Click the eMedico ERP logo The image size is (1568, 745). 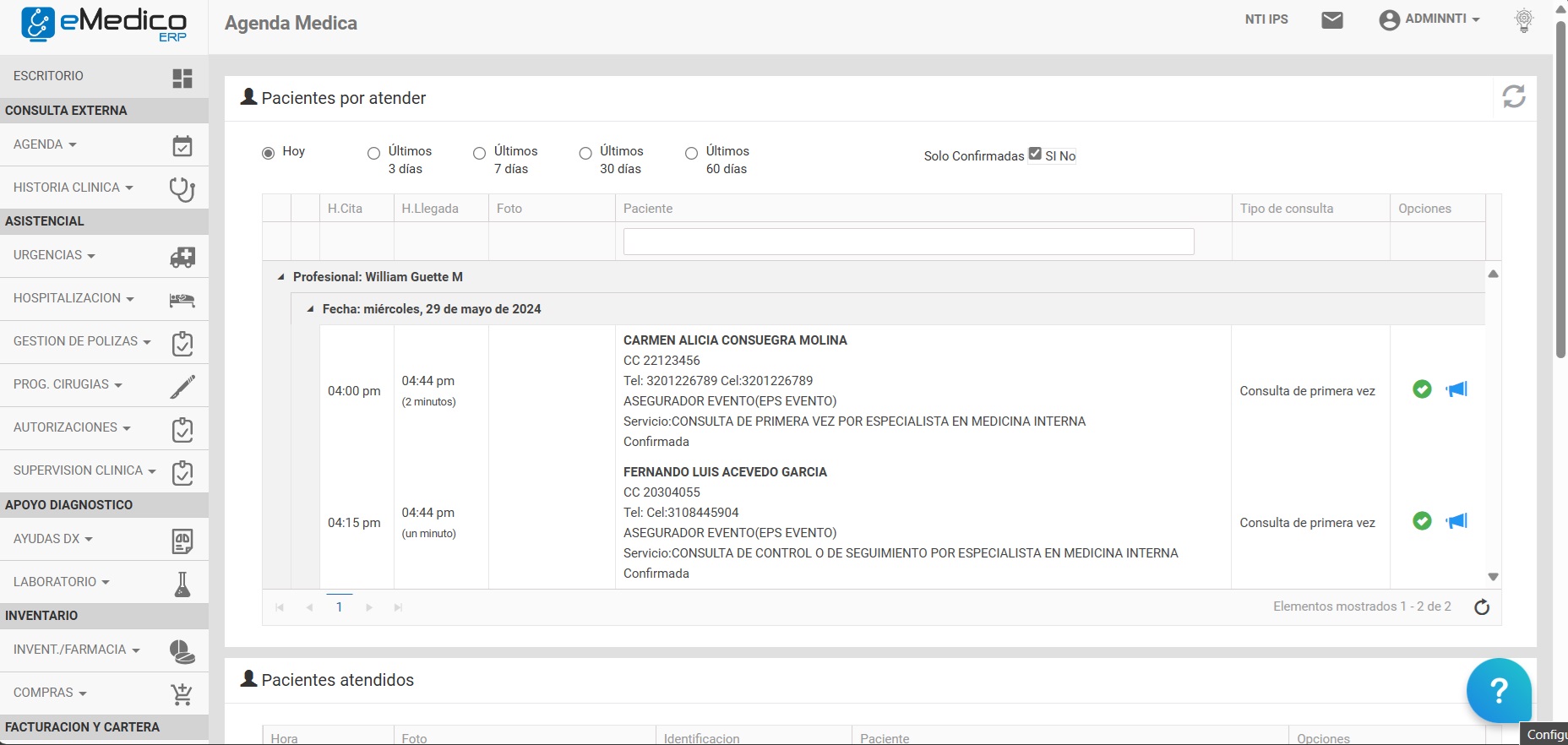(x=104, y=24)
